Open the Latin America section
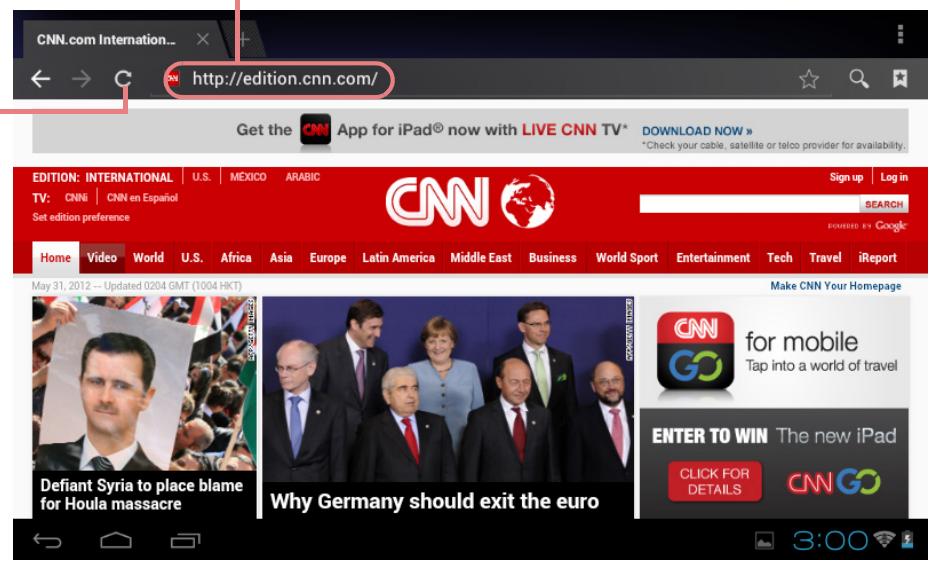 pos(398,258)
